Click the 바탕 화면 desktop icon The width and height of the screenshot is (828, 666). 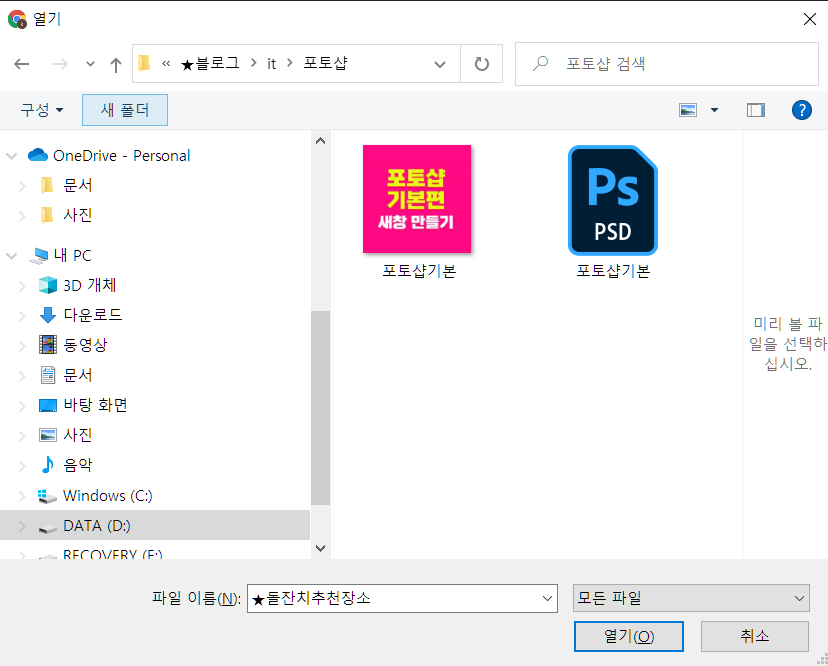48,406
